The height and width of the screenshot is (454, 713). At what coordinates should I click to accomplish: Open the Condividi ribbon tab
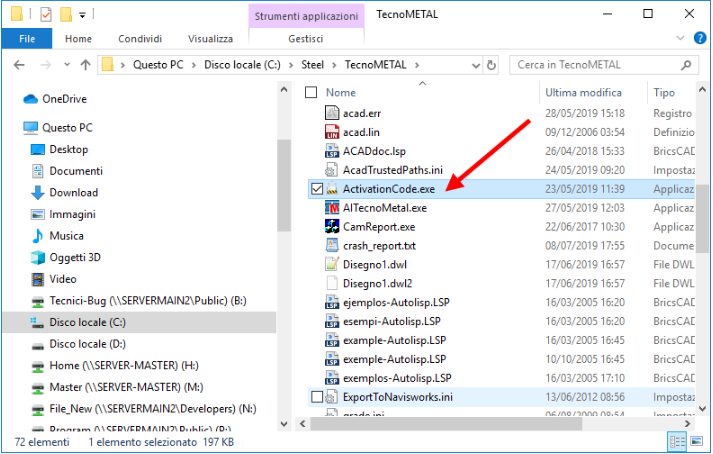(x=140, y=39)
